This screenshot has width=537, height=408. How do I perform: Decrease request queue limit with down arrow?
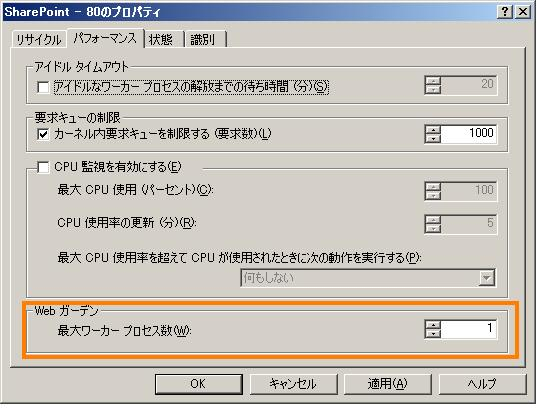pos(433,138)
